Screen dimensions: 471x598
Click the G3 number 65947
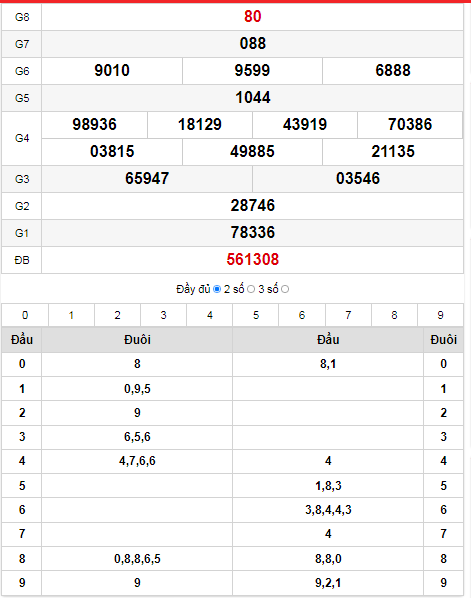tap(147, 178)
